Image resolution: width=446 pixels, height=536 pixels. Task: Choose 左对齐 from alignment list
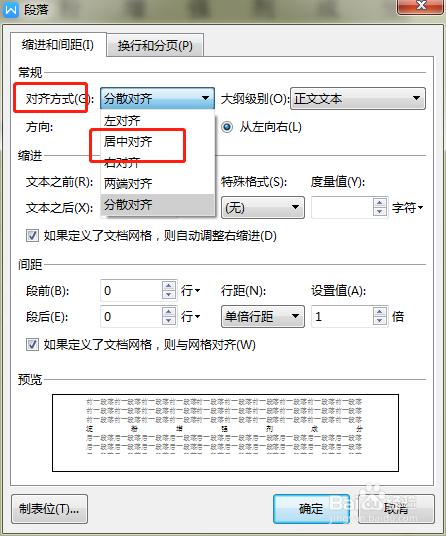click(157, 120)
